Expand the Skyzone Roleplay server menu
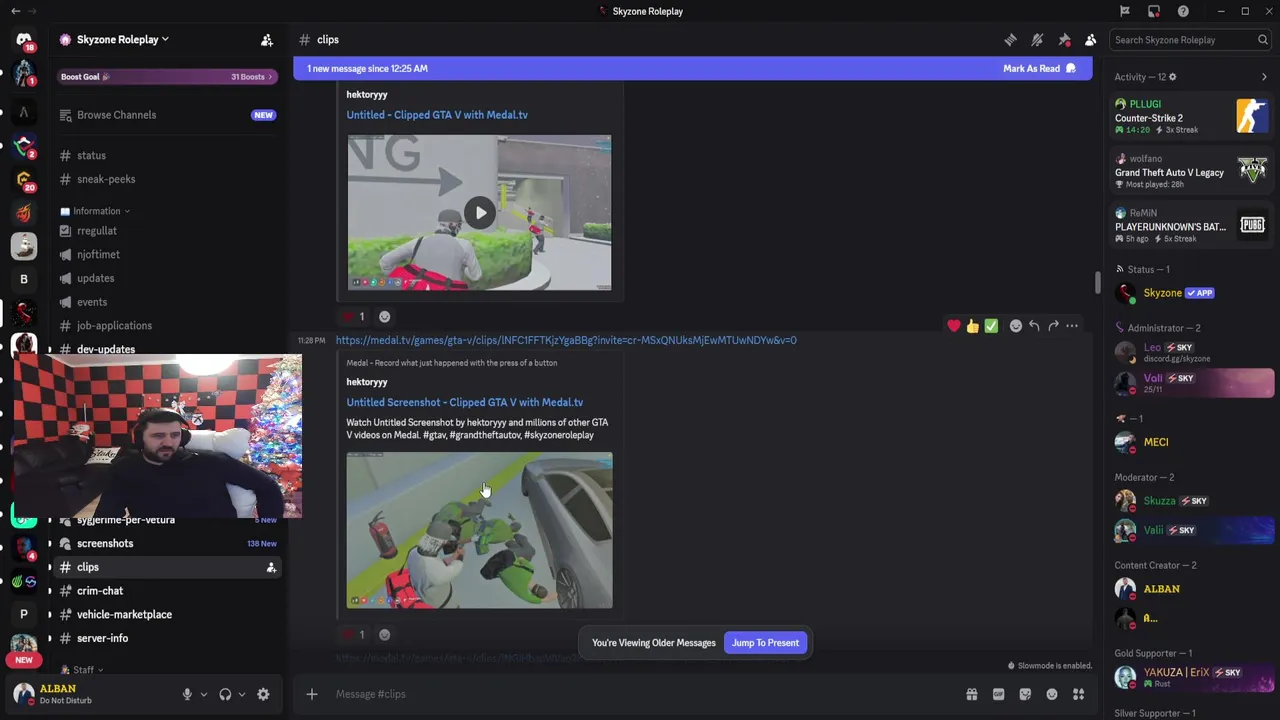This screenshot has width=1280, height=720. (x=122, y=39)
